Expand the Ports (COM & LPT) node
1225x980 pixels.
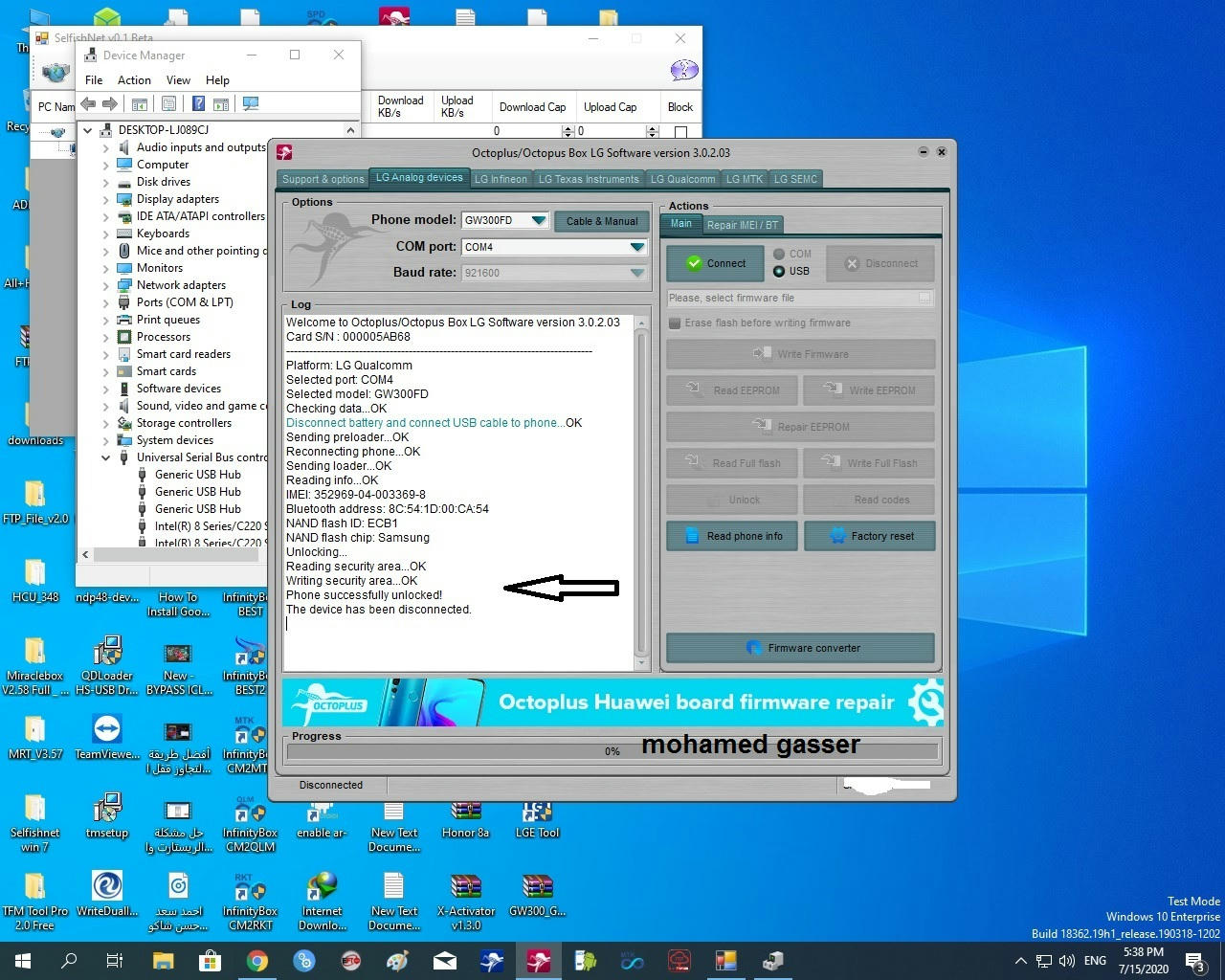tap(106, 302)
